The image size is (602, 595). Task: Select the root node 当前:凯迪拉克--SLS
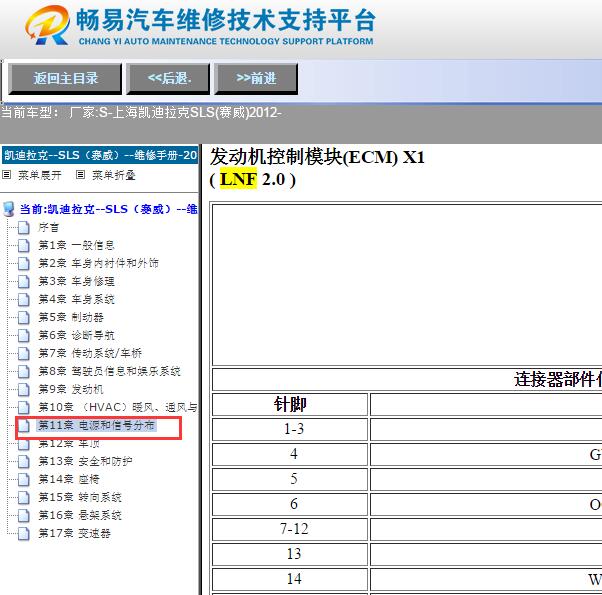(108, 209)
